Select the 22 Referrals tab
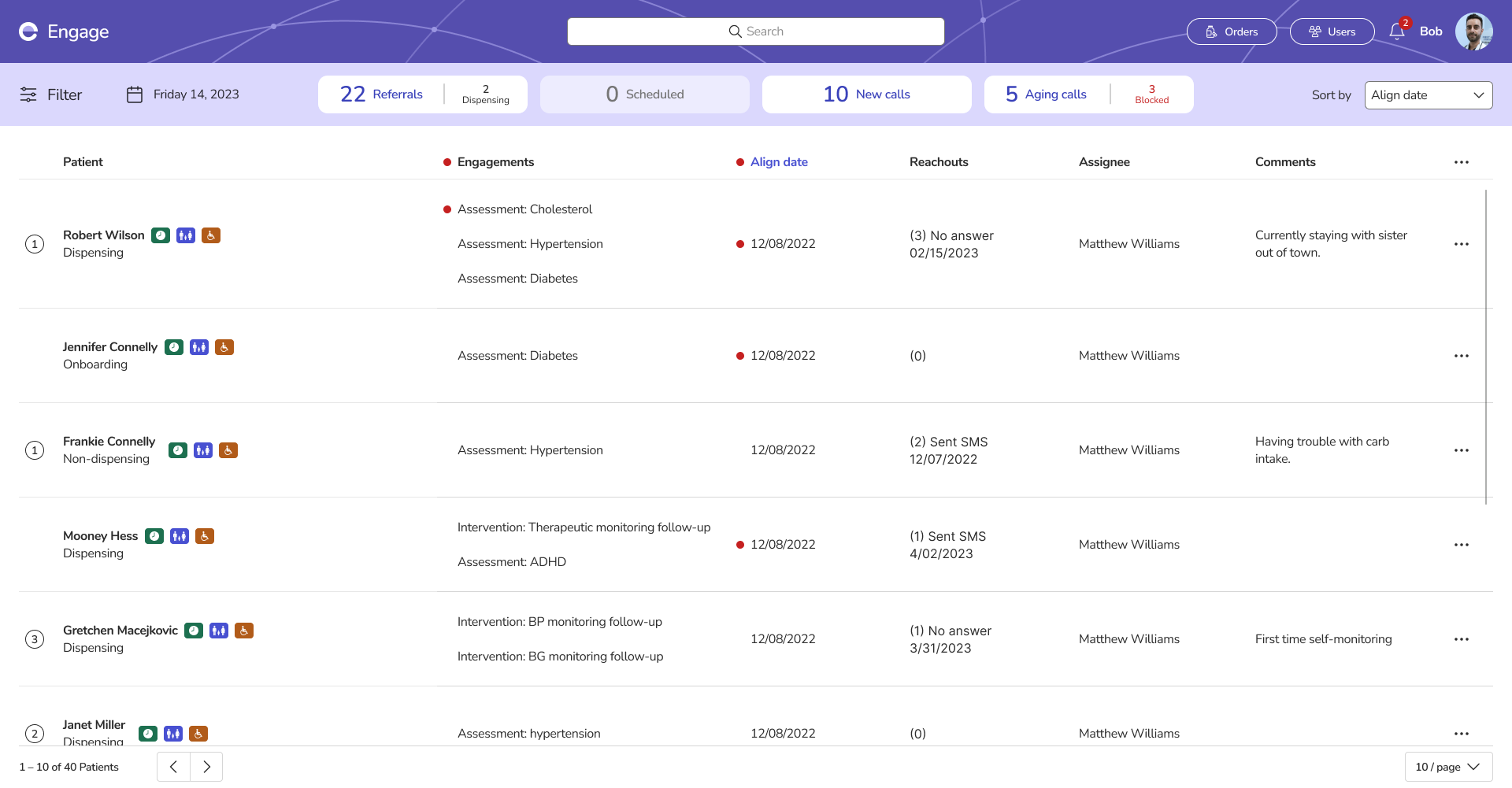 click(382, 94)
